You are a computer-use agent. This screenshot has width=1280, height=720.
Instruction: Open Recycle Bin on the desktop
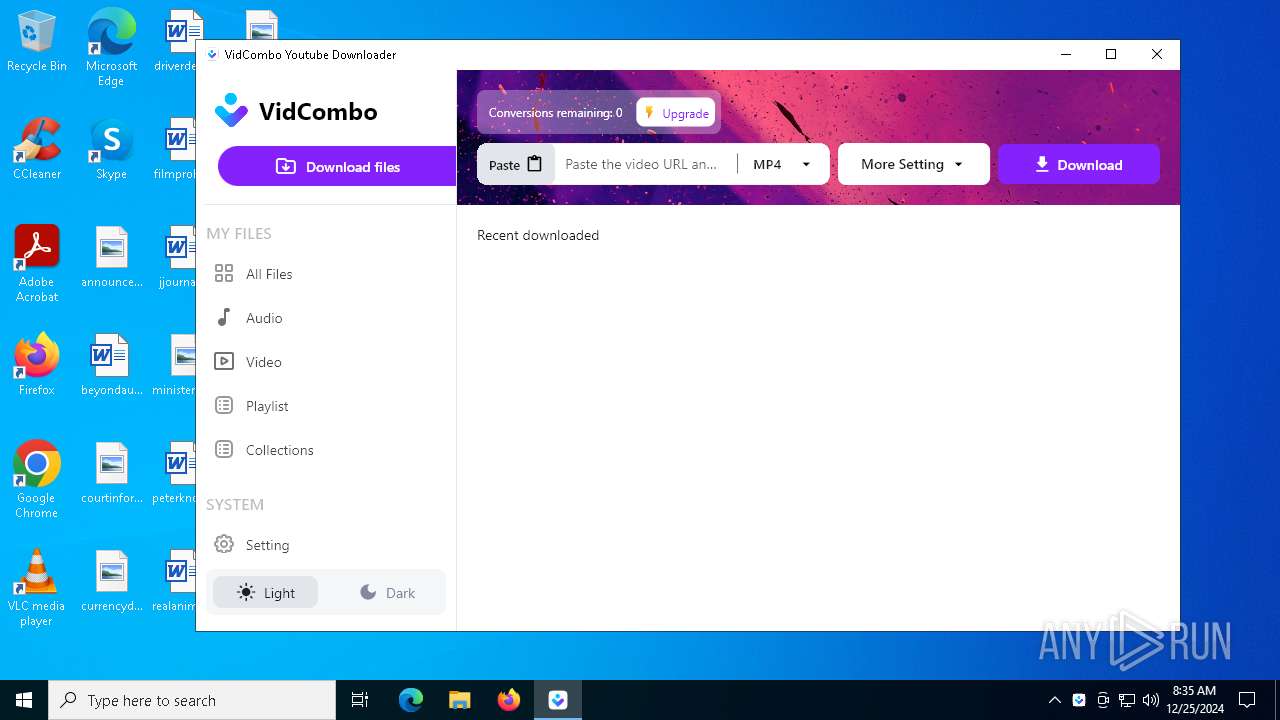pyautogui.click(x=37, y=43)
